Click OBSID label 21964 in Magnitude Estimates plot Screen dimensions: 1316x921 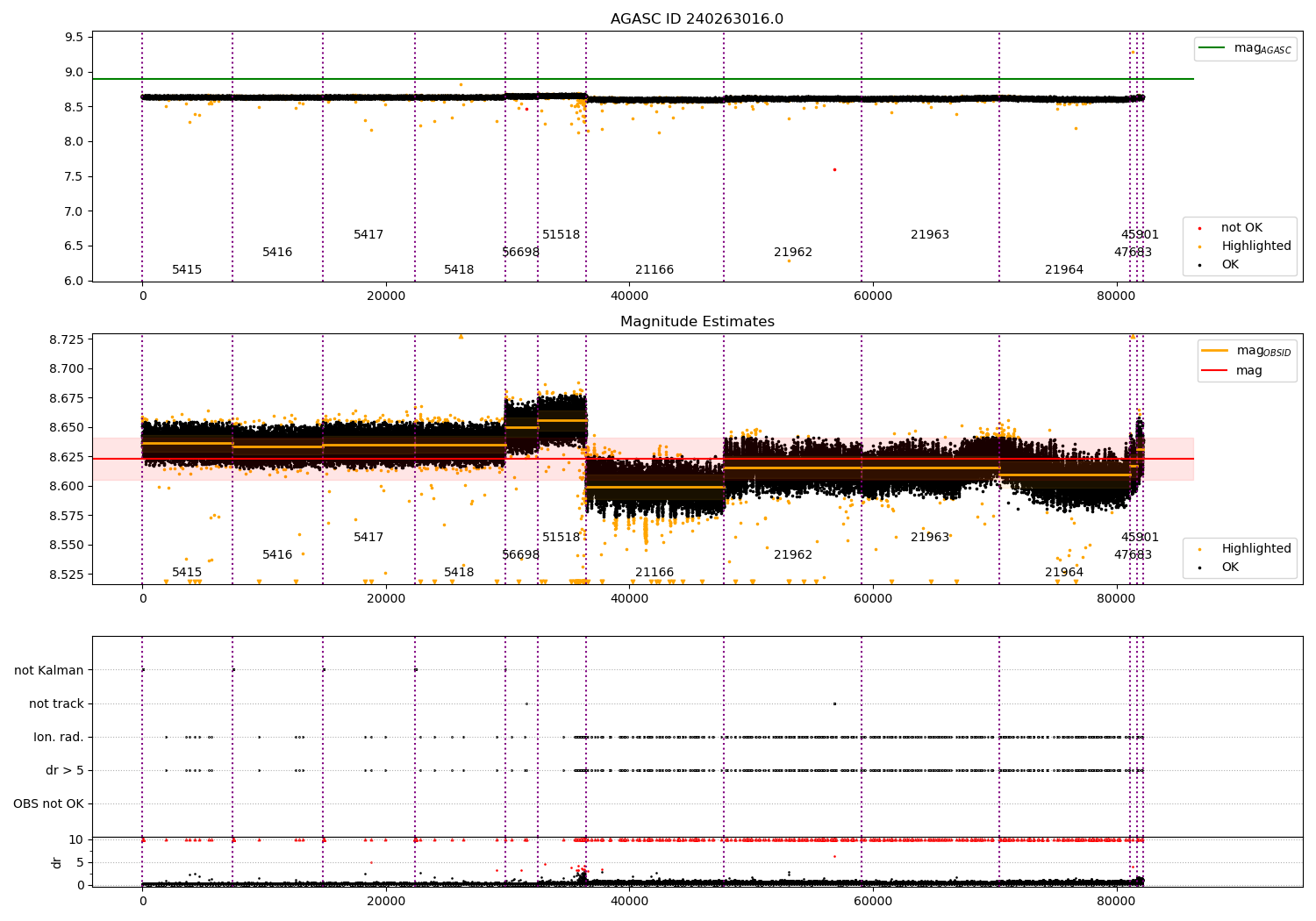click(x=1064, y=572)
